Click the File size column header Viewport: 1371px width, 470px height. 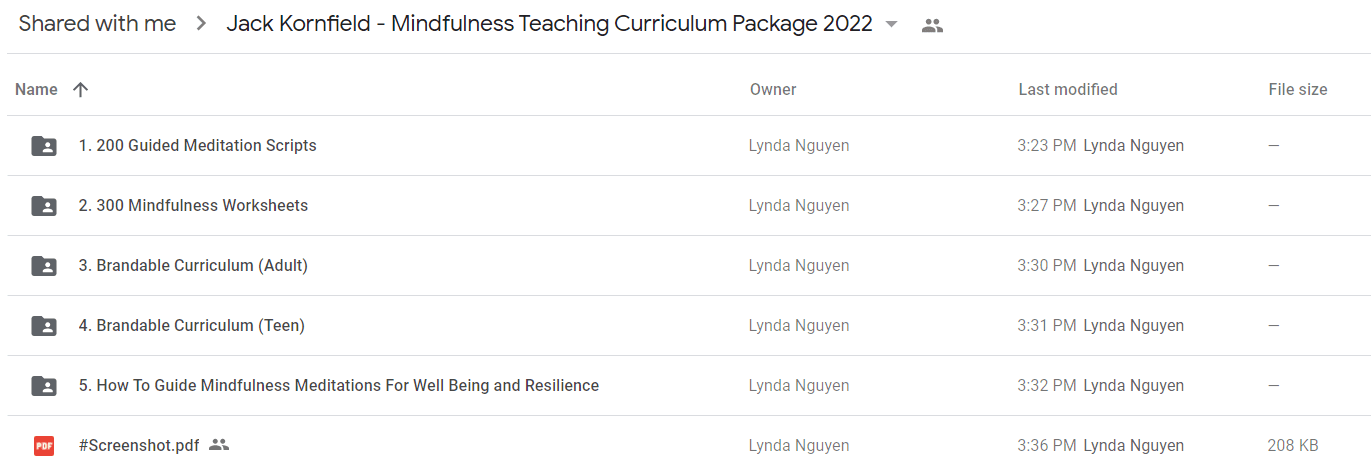(1298, 89)
